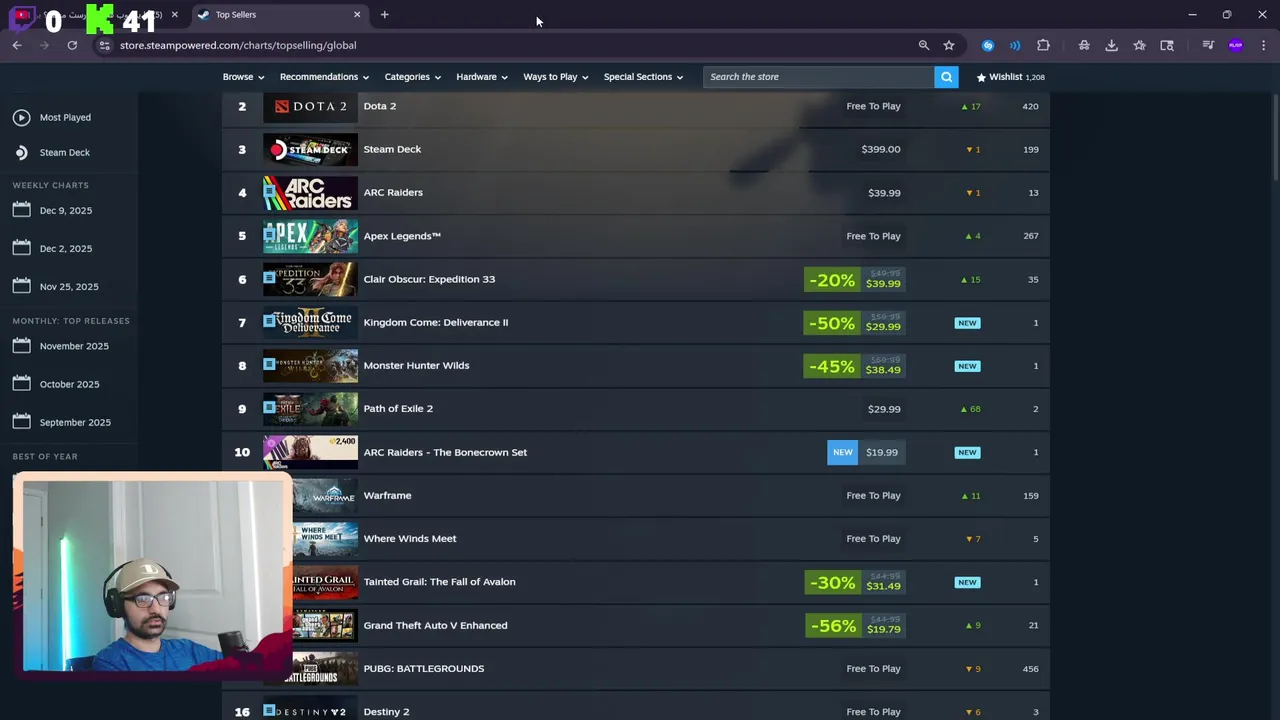Screen dimensions: 1280x720
Task: Reload the page with the refresh icon
Action: pos(72,45)
